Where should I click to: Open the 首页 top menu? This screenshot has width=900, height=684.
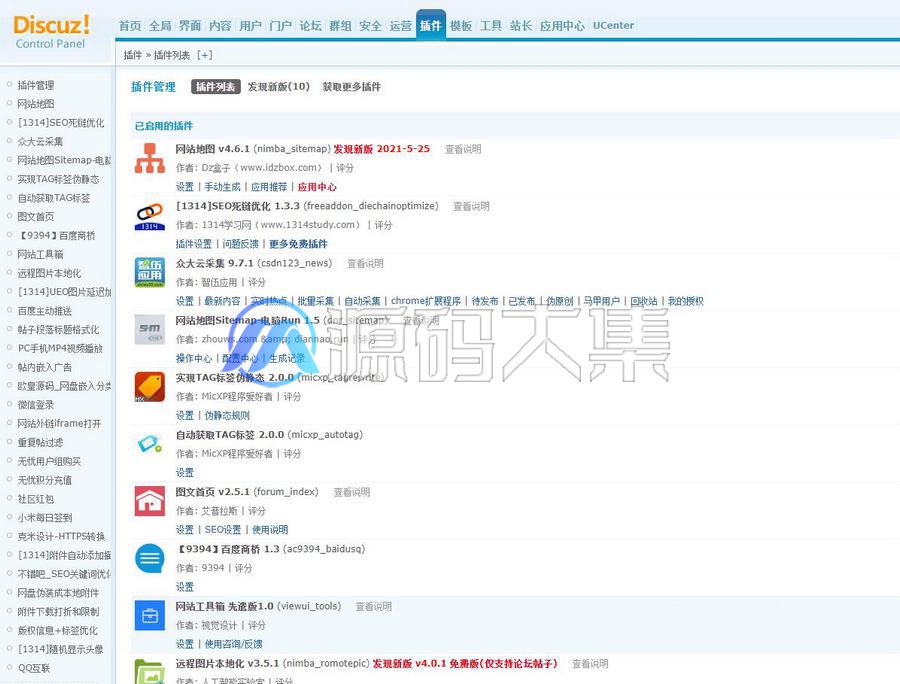[130, 26]
